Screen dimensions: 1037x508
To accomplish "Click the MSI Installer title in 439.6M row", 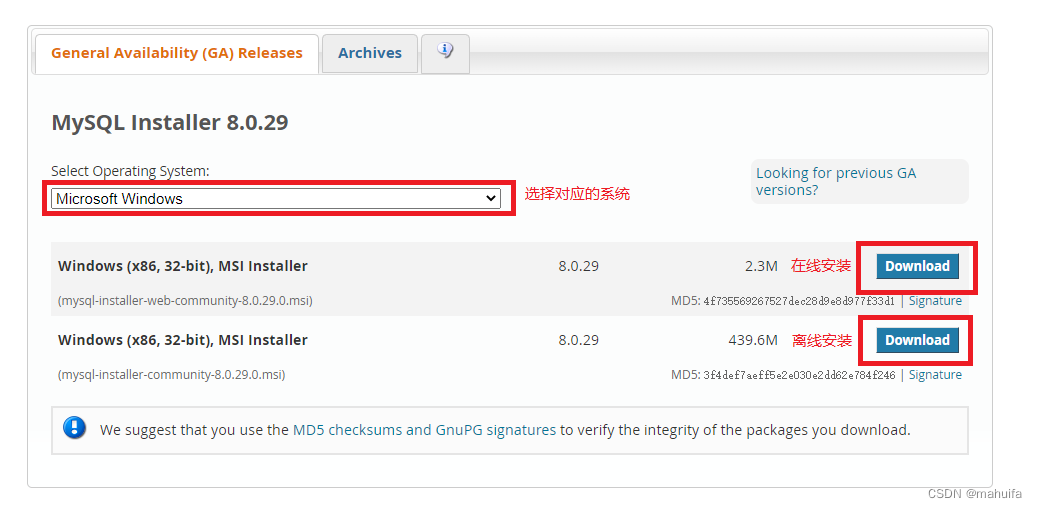I will tap(183, 341).
